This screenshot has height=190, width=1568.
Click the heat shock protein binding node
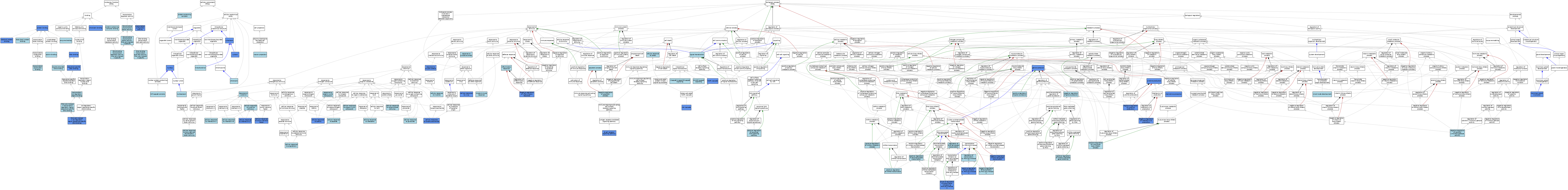22,40
